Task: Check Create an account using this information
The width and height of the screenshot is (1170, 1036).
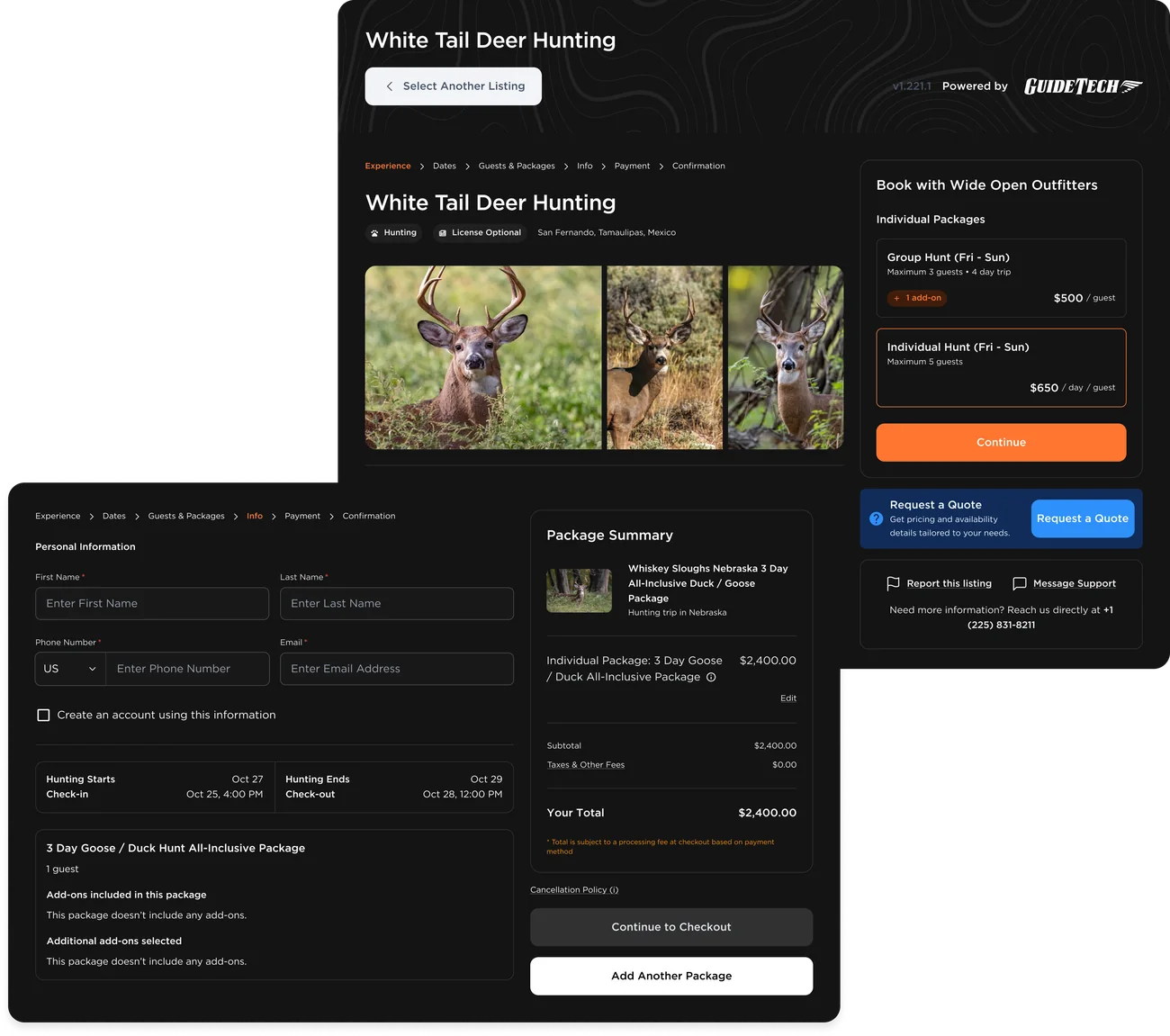Action: click(43, 715)
